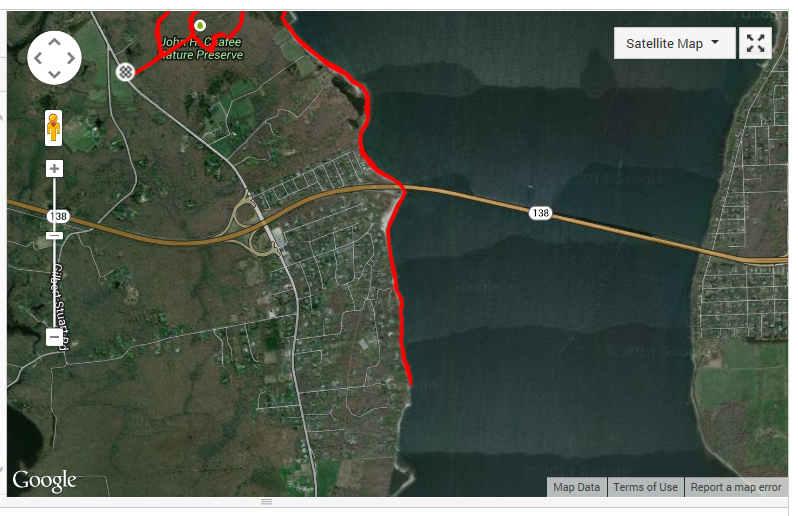Image resolution: width=798 pixels, height=516 pixels.
Task: Click the John H. Chafee Nature Preserve tree icon
Action: tap(201, 25)
